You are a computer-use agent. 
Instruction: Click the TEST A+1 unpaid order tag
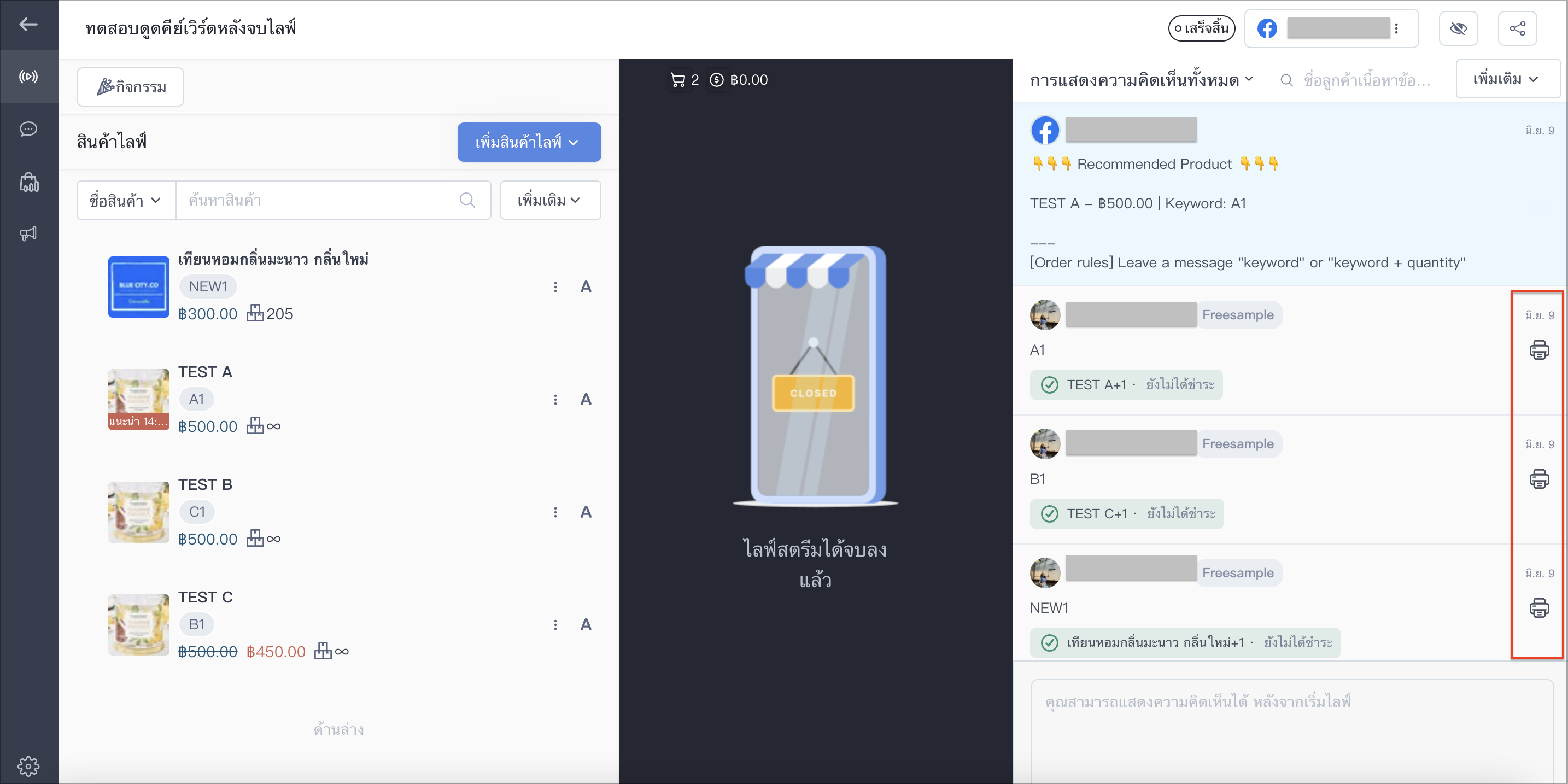(1126, 385)
